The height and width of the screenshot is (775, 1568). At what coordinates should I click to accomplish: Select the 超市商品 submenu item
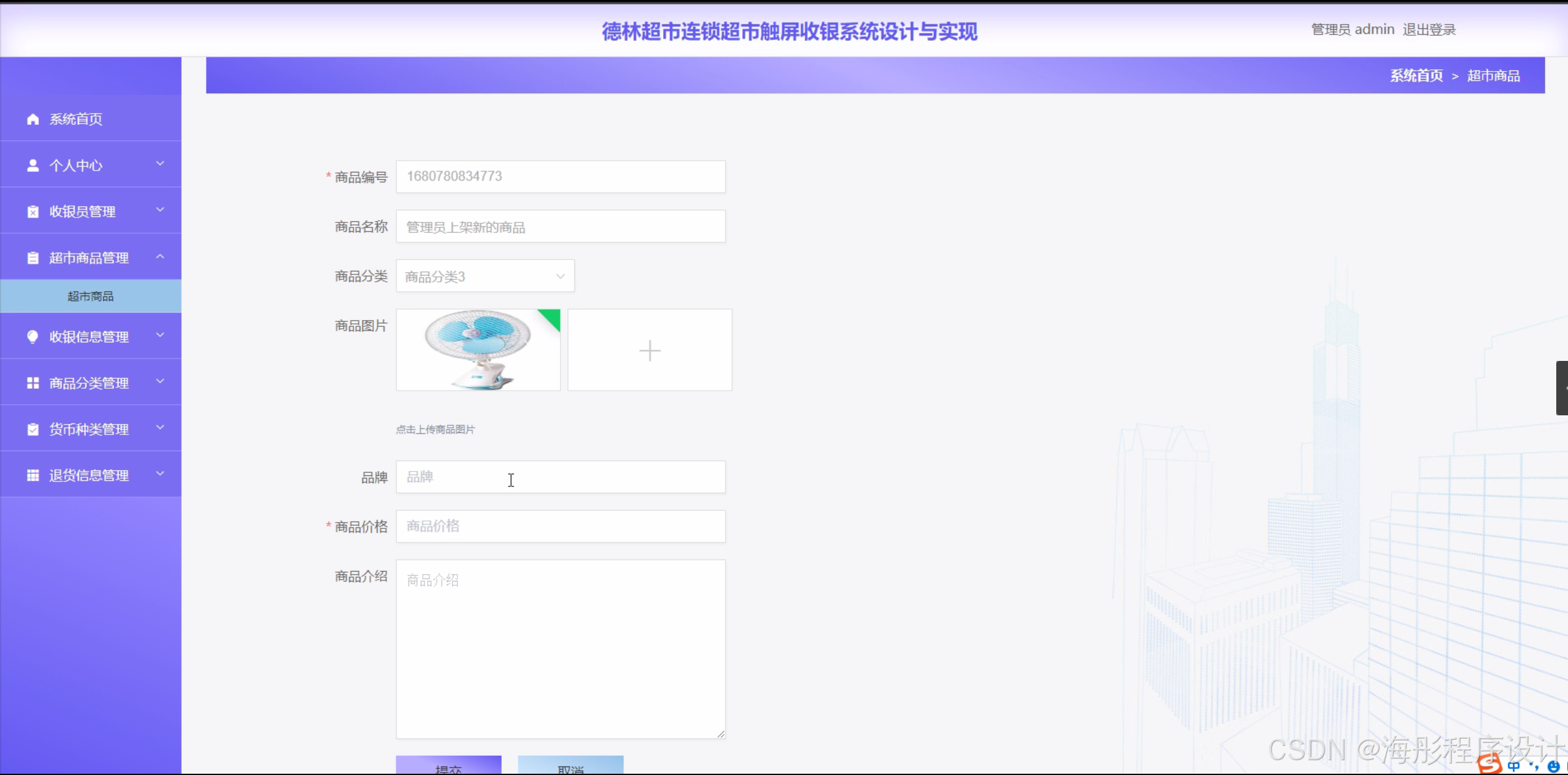point(90,297)
